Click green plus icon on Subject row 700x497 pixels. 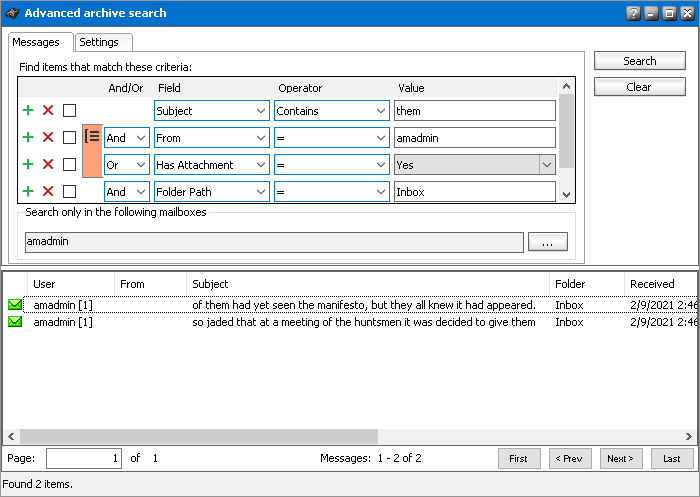(x=28, y=111)
